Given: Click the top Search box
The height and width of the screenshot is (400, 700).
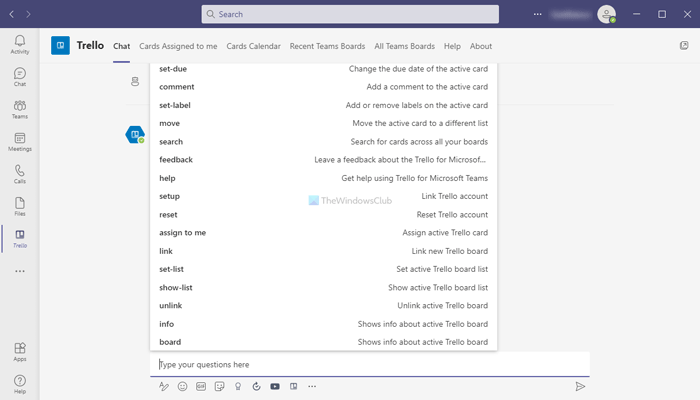Looking at the screenshot, I should pyautogui.click(x=350, y=14).
